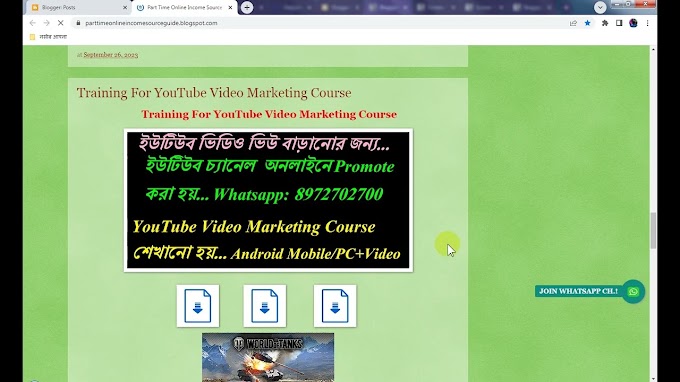680x382 pixels.
Task: Click the page vertical scrollbar thumb
Action: tap(653, 230)
